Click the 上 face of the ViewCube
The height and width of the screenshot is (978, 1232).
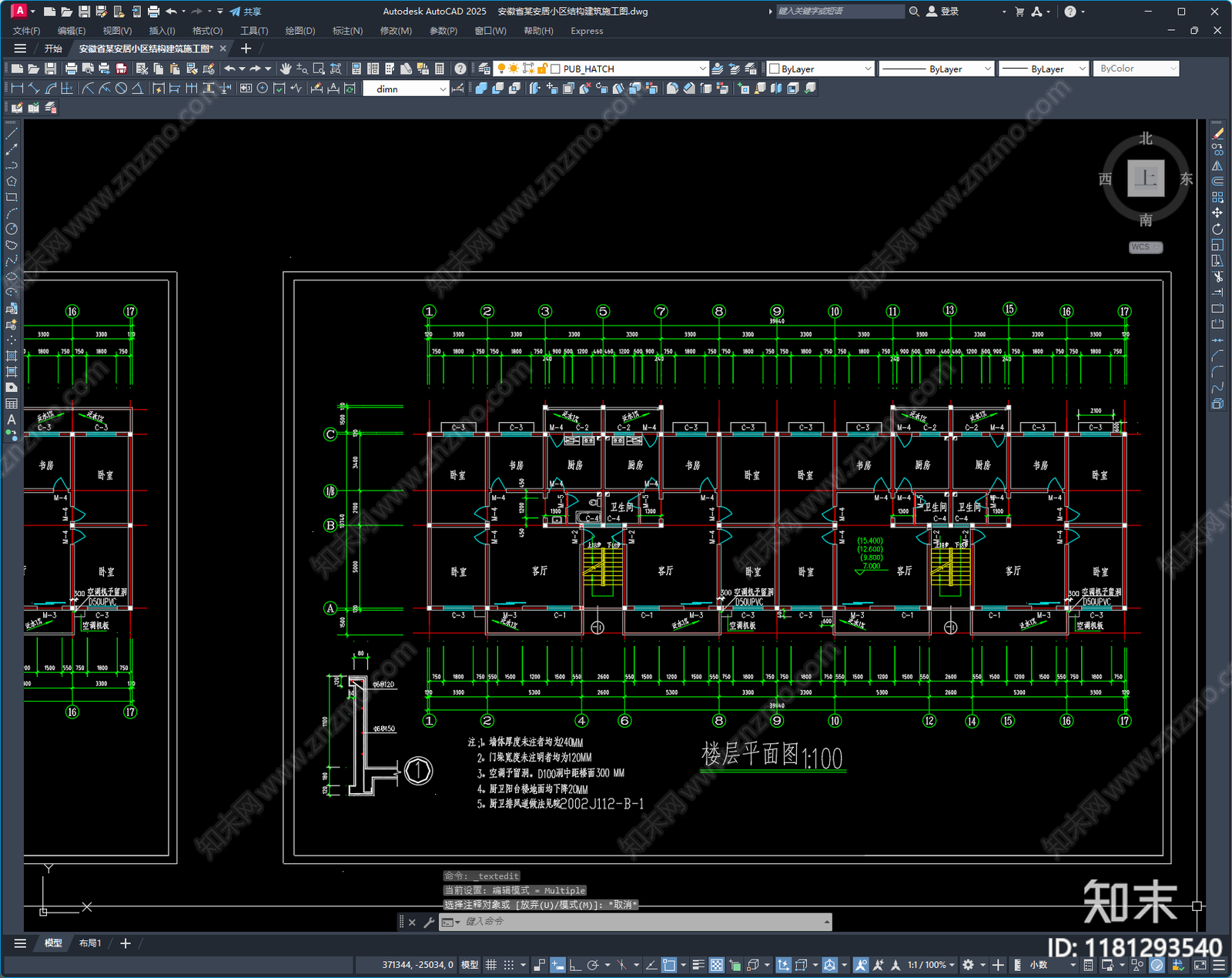click(x=1146, y=179)
